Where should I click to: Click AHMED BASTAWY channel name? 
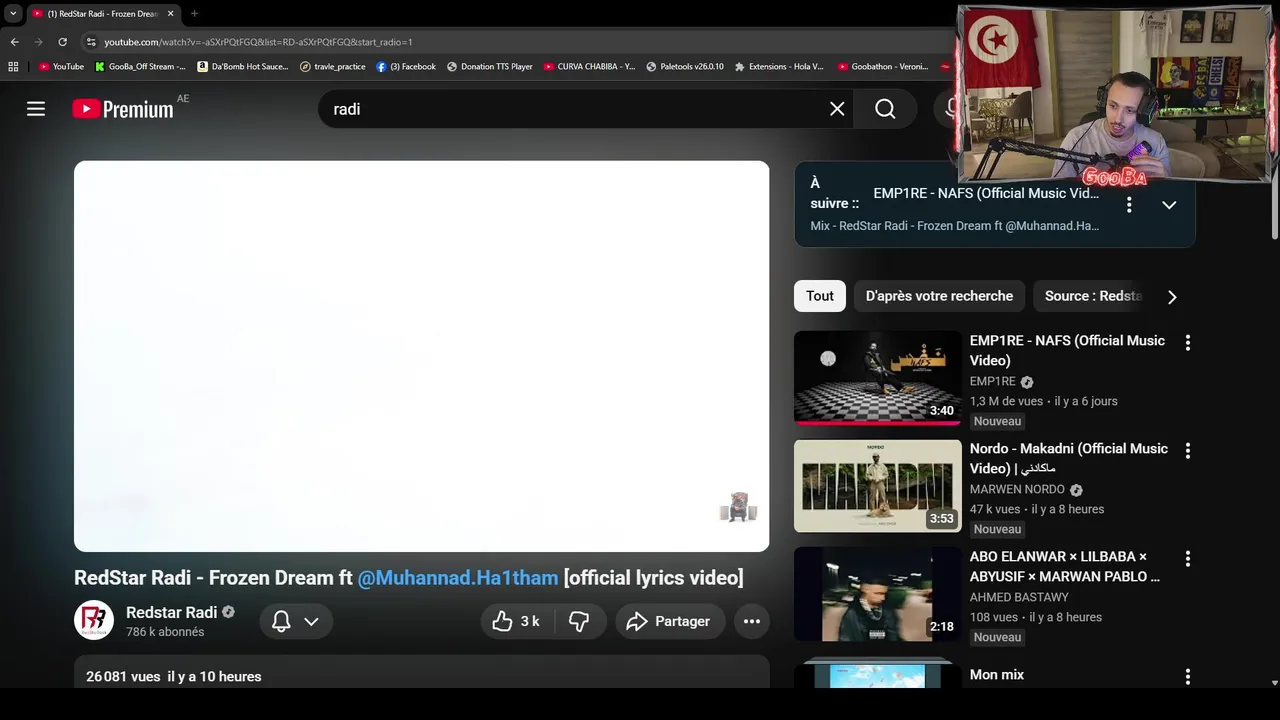pos(1019,597)
